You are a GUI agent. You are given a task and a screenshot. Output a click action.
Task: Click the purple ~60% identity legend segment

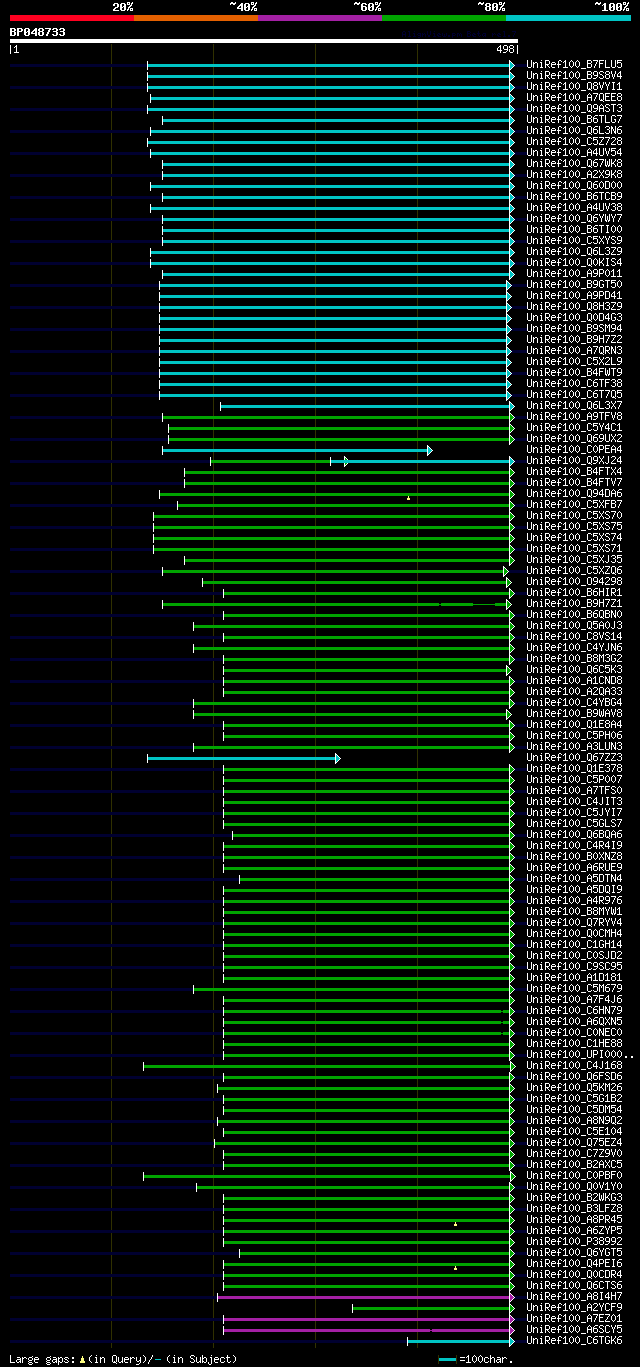pos(320,18)
